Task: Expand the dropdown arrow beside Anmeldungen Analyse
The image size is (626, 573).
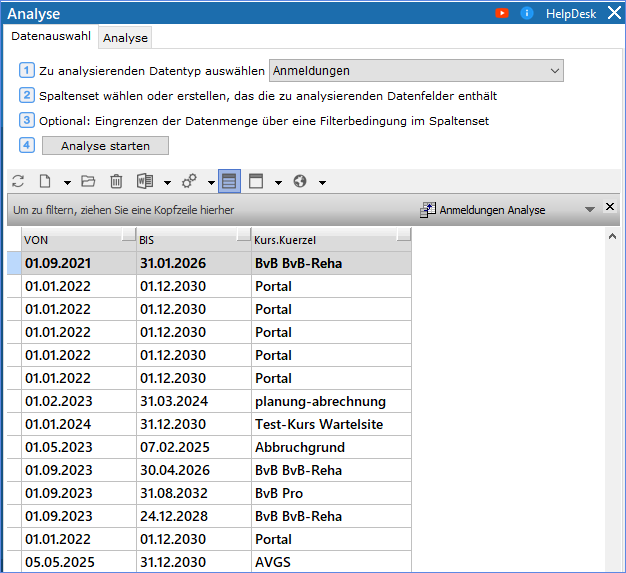Action: [x=589, y=210]
